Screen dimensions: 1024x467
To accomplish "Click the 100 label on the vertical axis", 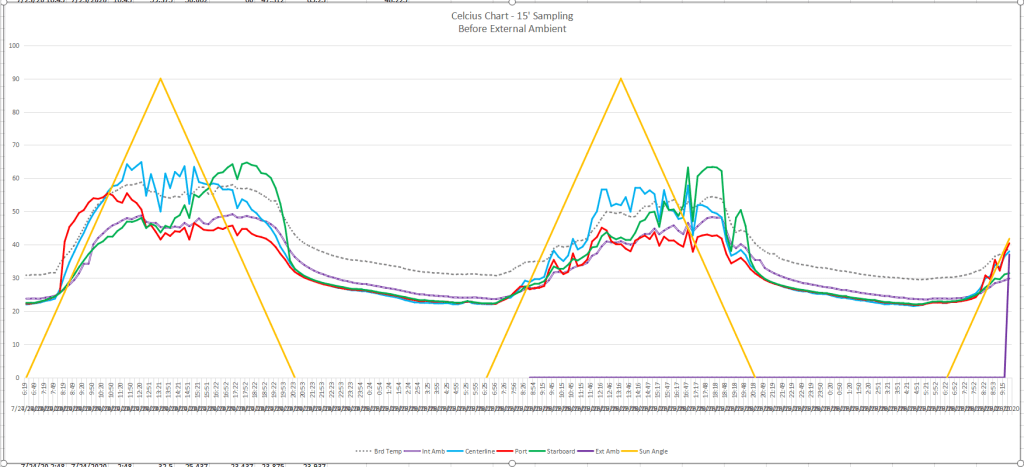I will pyautogui.click(x=14, y=45).
